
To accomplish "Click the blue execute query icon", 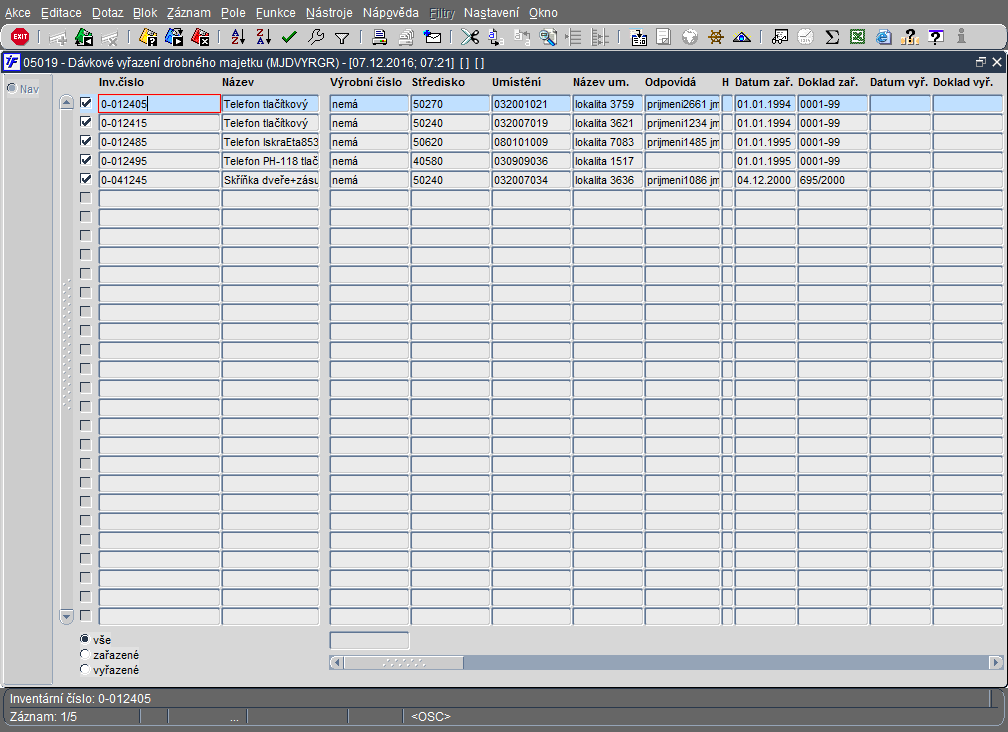I will coord(174,37).
